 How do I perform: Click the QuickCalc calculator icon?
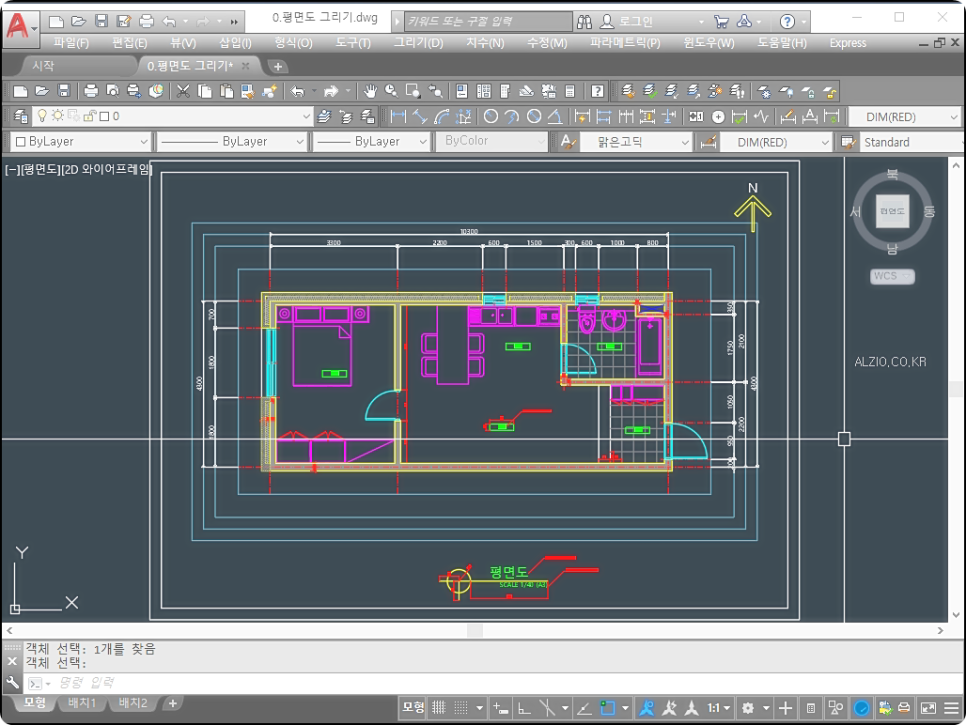pos(570,92)
